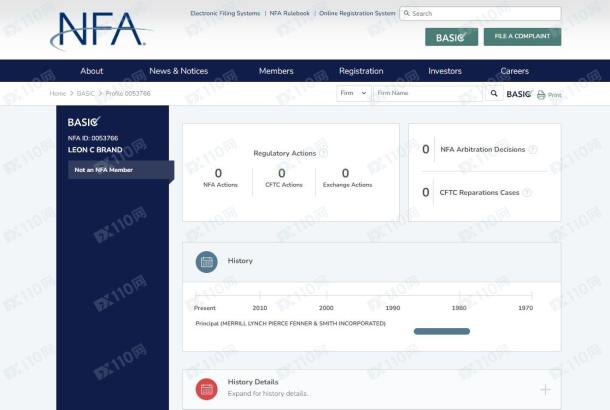This screenshot has height=410, width=610.
Task: Open the Registration menu
Action: coord(361,71)
